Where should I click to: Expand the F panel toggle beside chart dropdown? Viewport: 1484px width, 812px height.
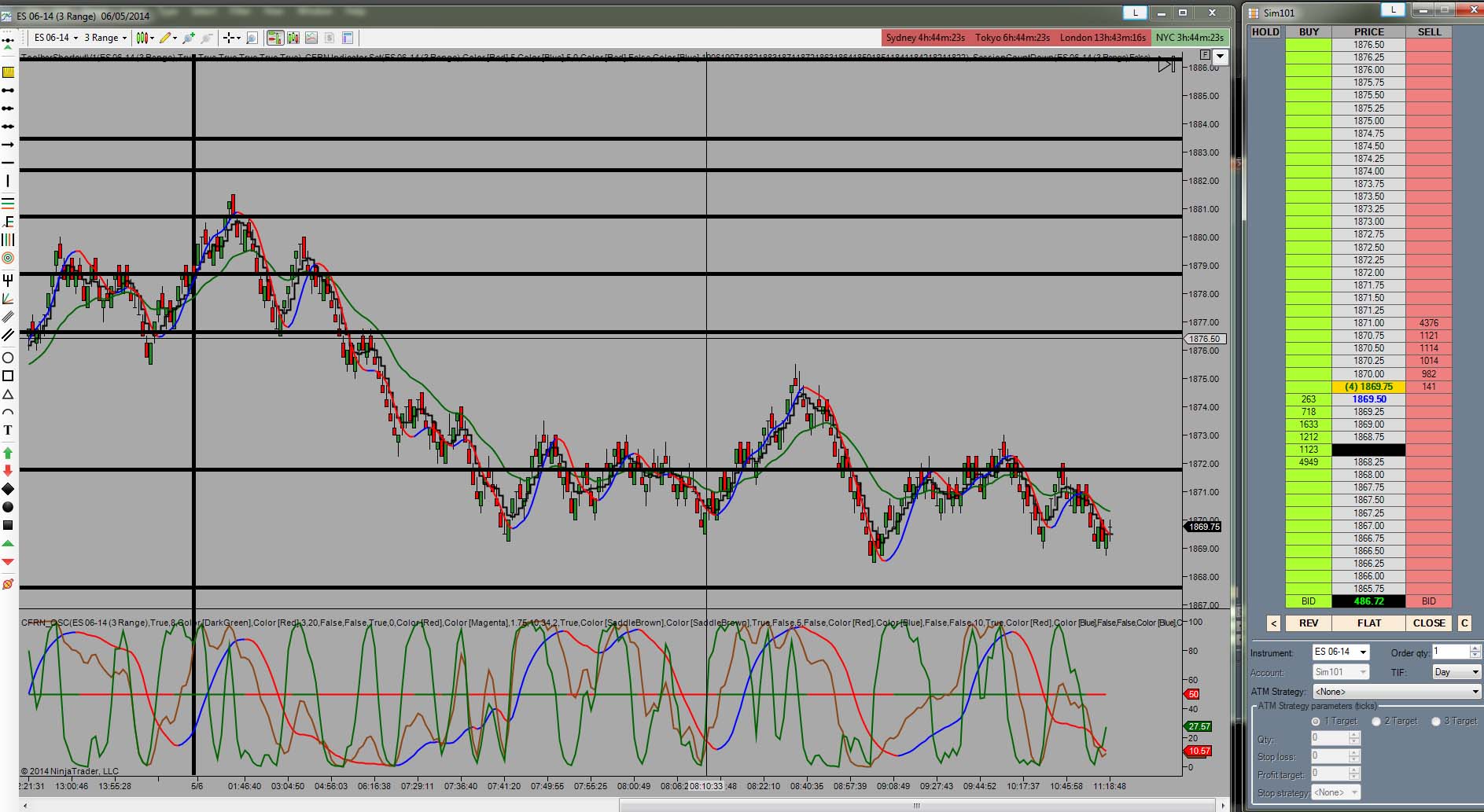(x=1205, y=55)
